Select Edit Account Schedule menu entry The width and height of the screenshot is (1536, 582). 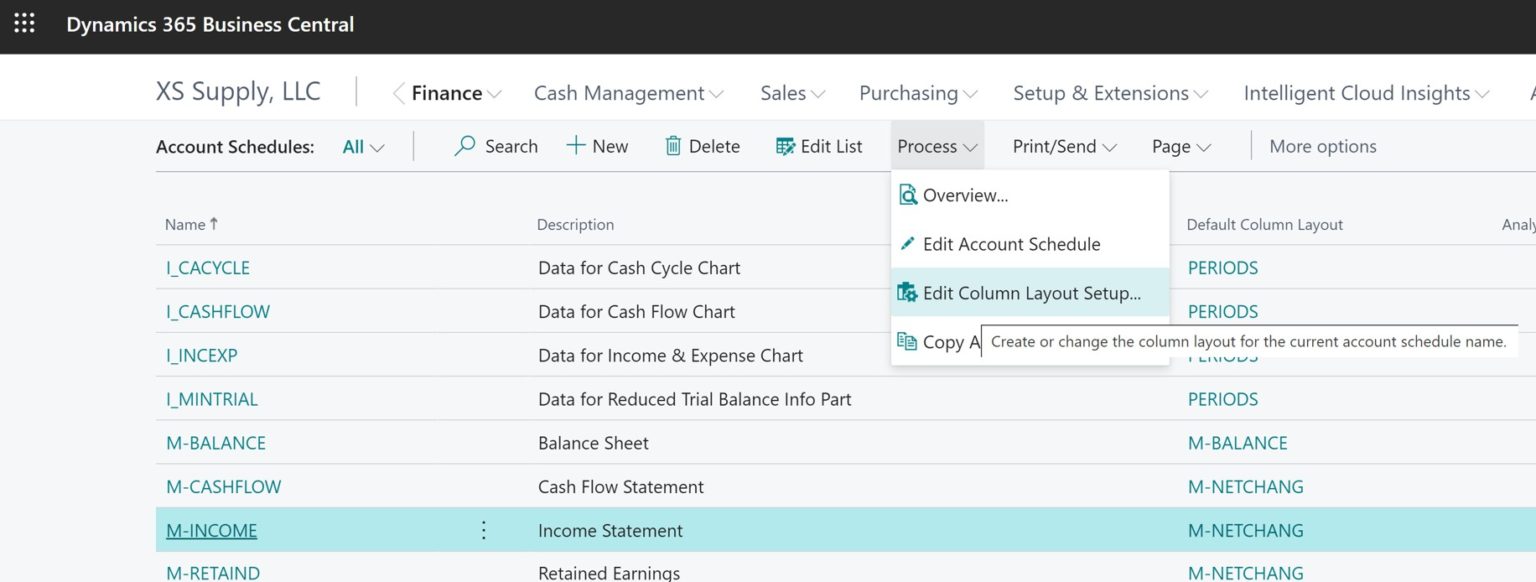[1010, 243]
